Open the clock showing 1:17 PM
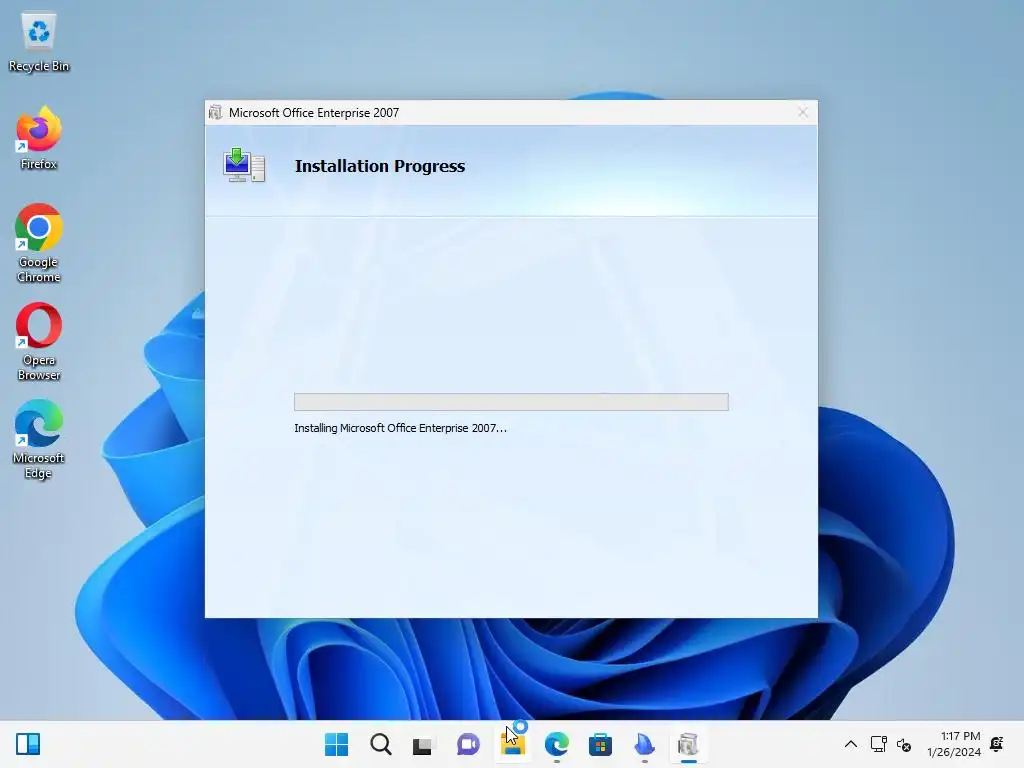The height and width of the screenshot is (768, 1024). tap(953, 744)
